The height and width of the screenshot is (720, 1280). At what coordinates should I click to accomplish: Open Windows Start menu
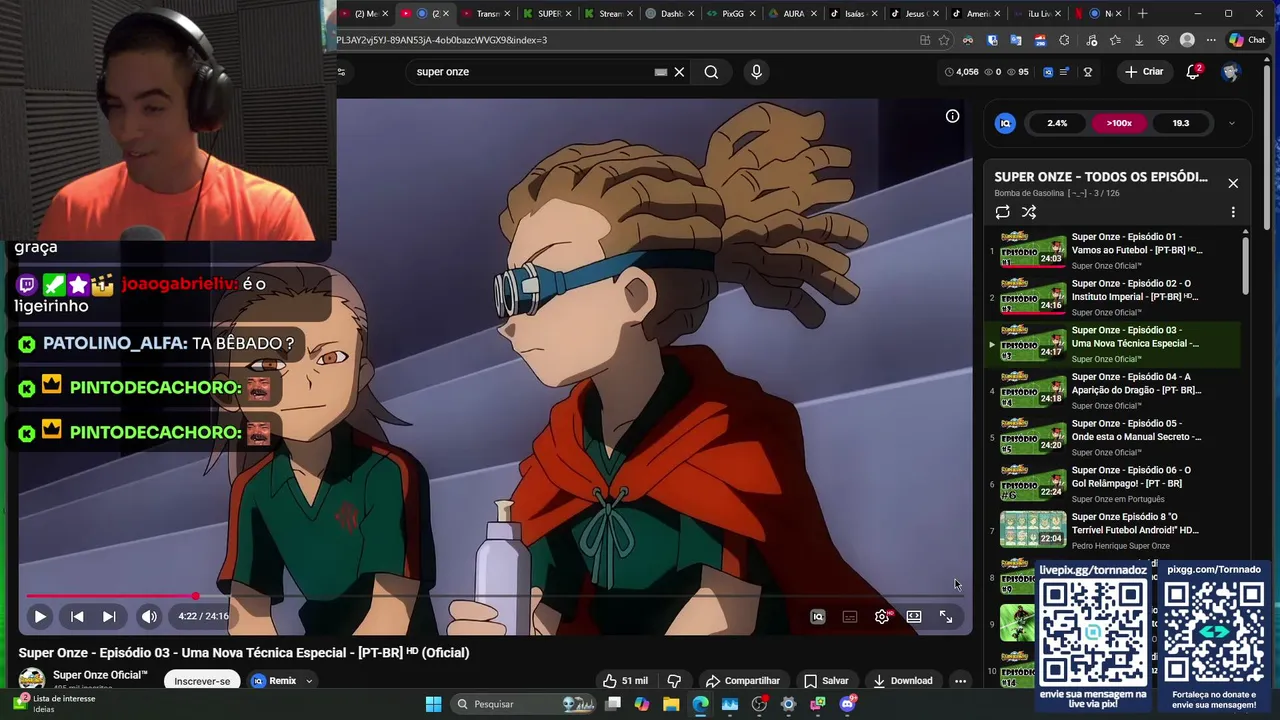point(433,704)
